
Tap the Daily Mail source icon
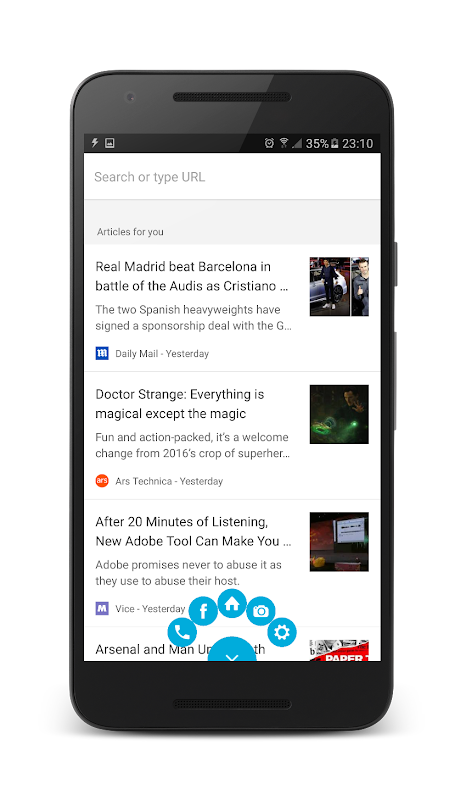[x=102, y=353]
